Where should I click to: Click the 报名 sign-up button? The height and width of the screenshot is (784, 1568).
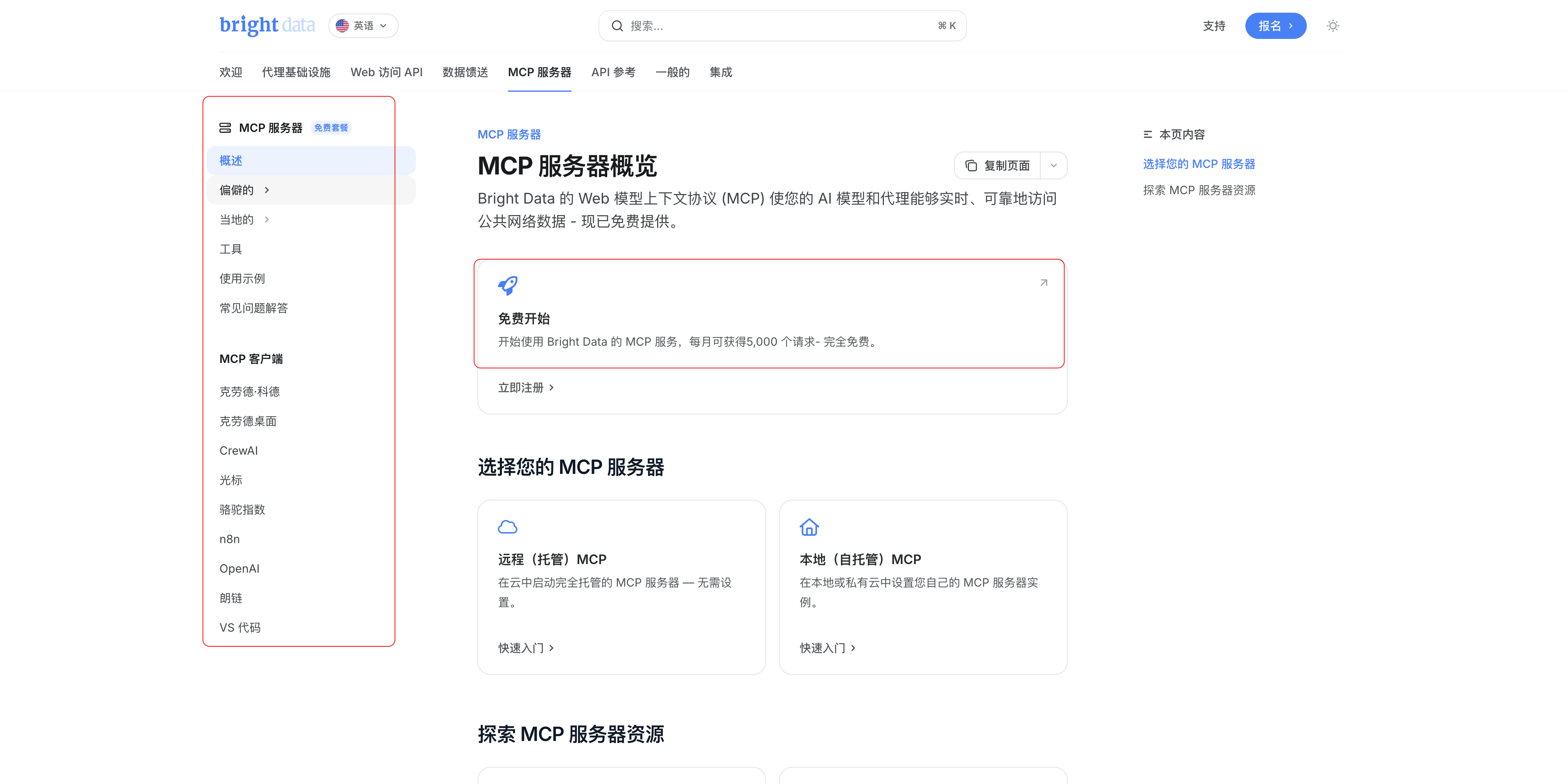pyautogui.click(x=1275, y=25)
